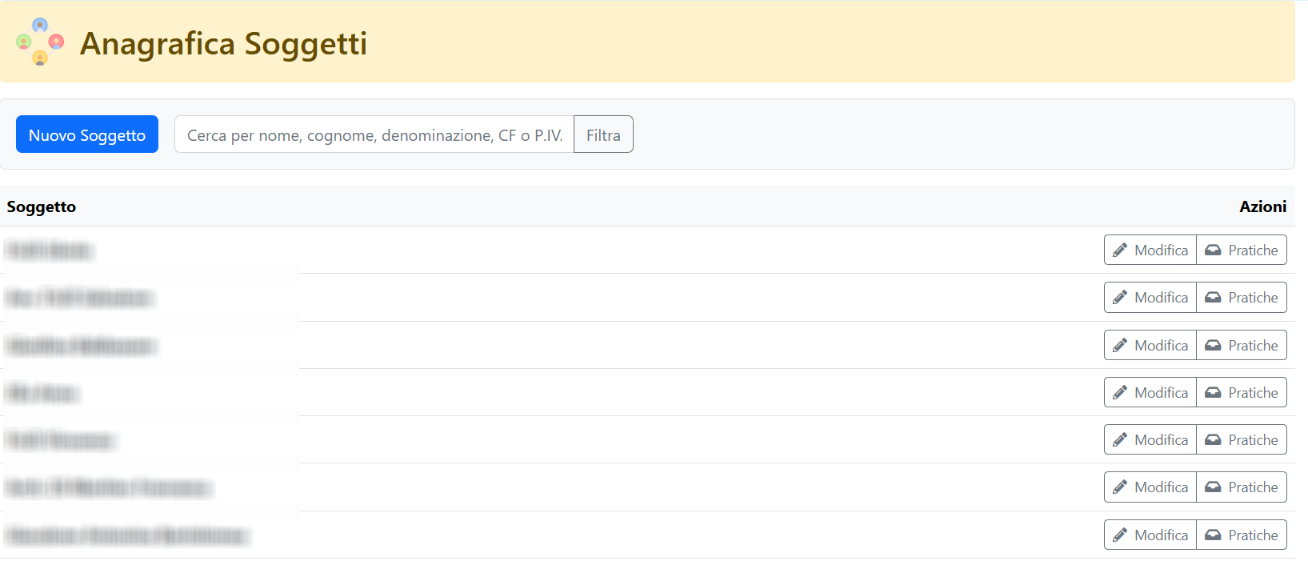Open Pratiche in the sixth subject row
This screenshot has height=561, width=1308.
1241,487
